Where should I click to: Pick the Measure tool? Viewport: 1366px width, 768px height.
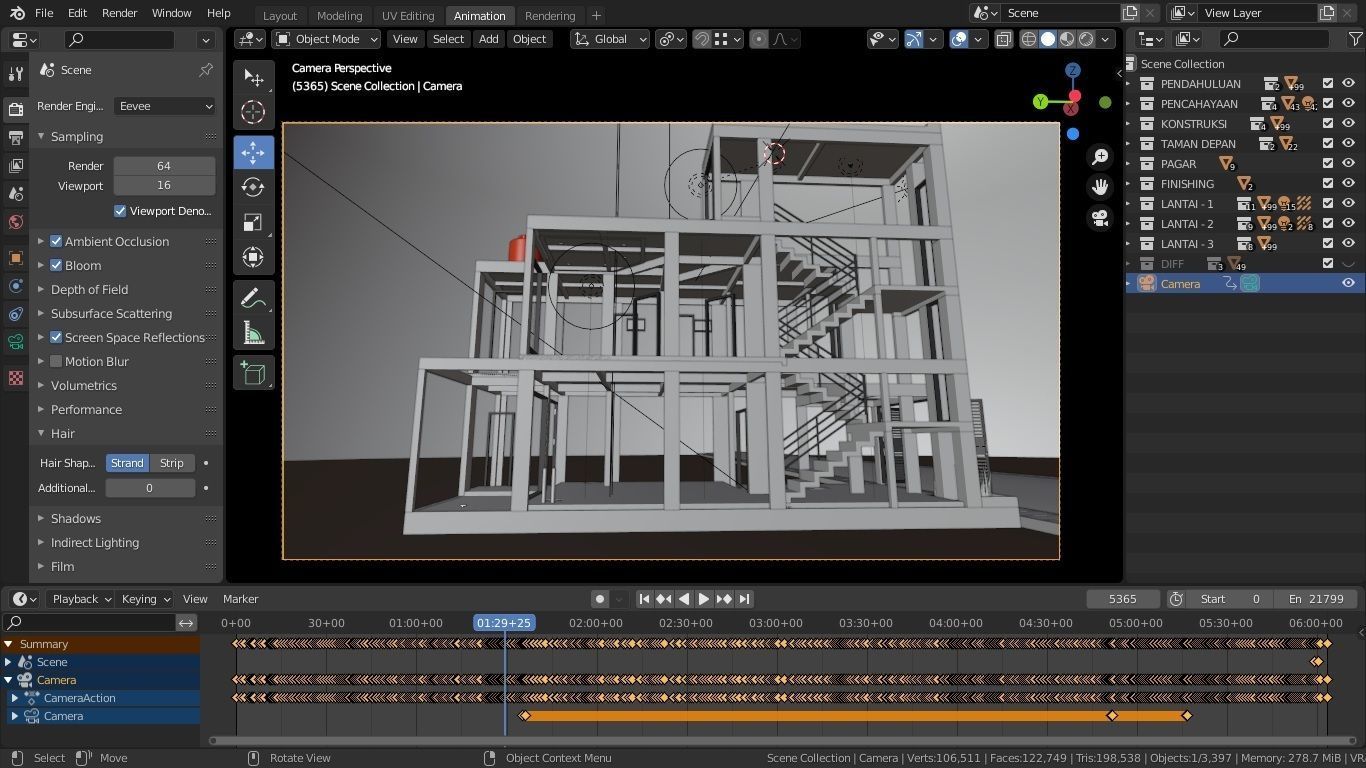[x=253, y=333]
